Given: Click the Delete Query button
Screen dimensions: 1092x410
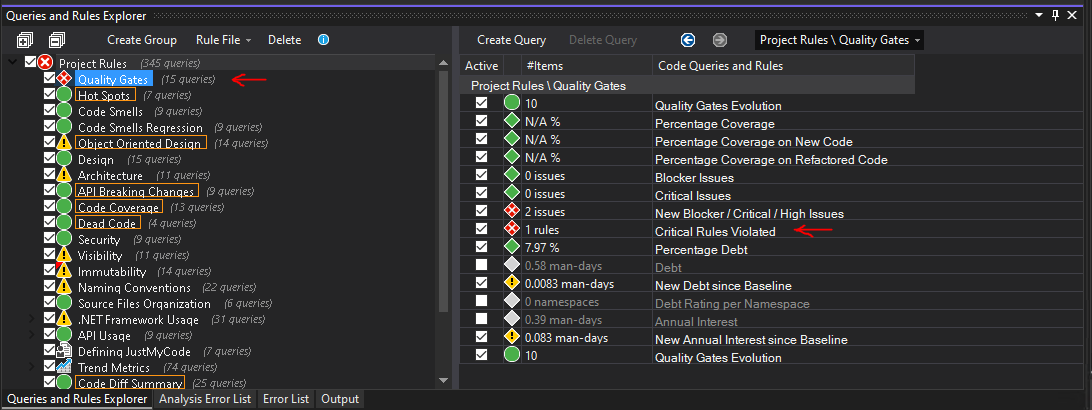Looking at the screenshot, I should coord(603,40).
